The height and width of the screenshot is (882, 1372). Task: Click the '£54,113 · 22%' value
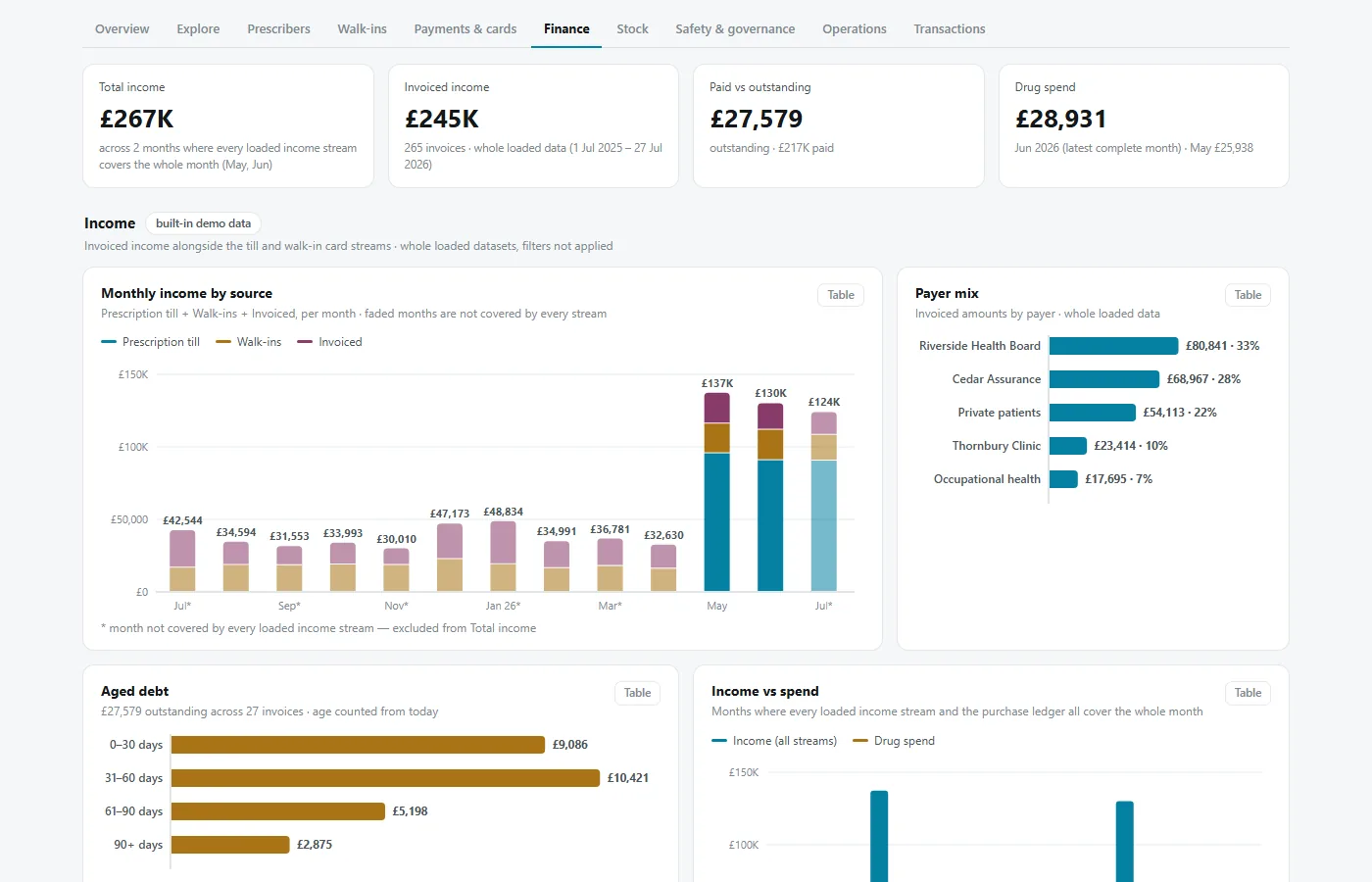coord(1180,413)
